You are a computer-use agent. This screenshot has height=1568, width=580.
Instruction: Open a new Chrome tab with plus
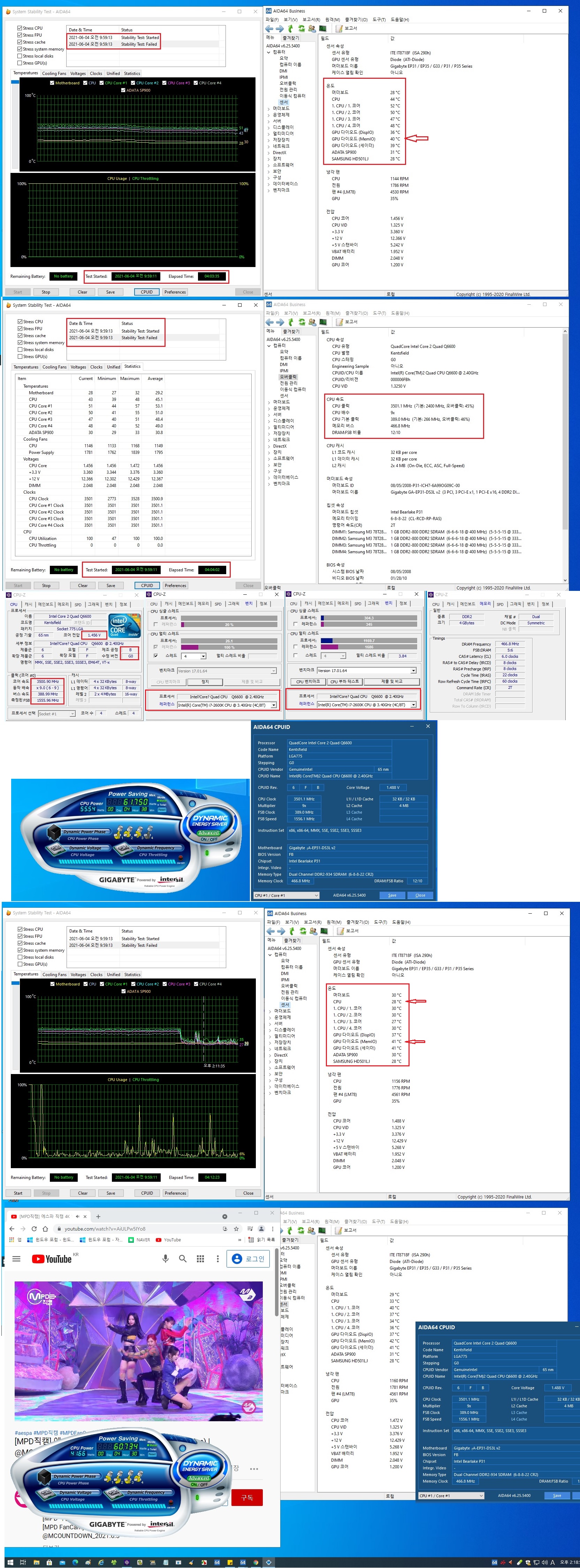[98, 1216]
